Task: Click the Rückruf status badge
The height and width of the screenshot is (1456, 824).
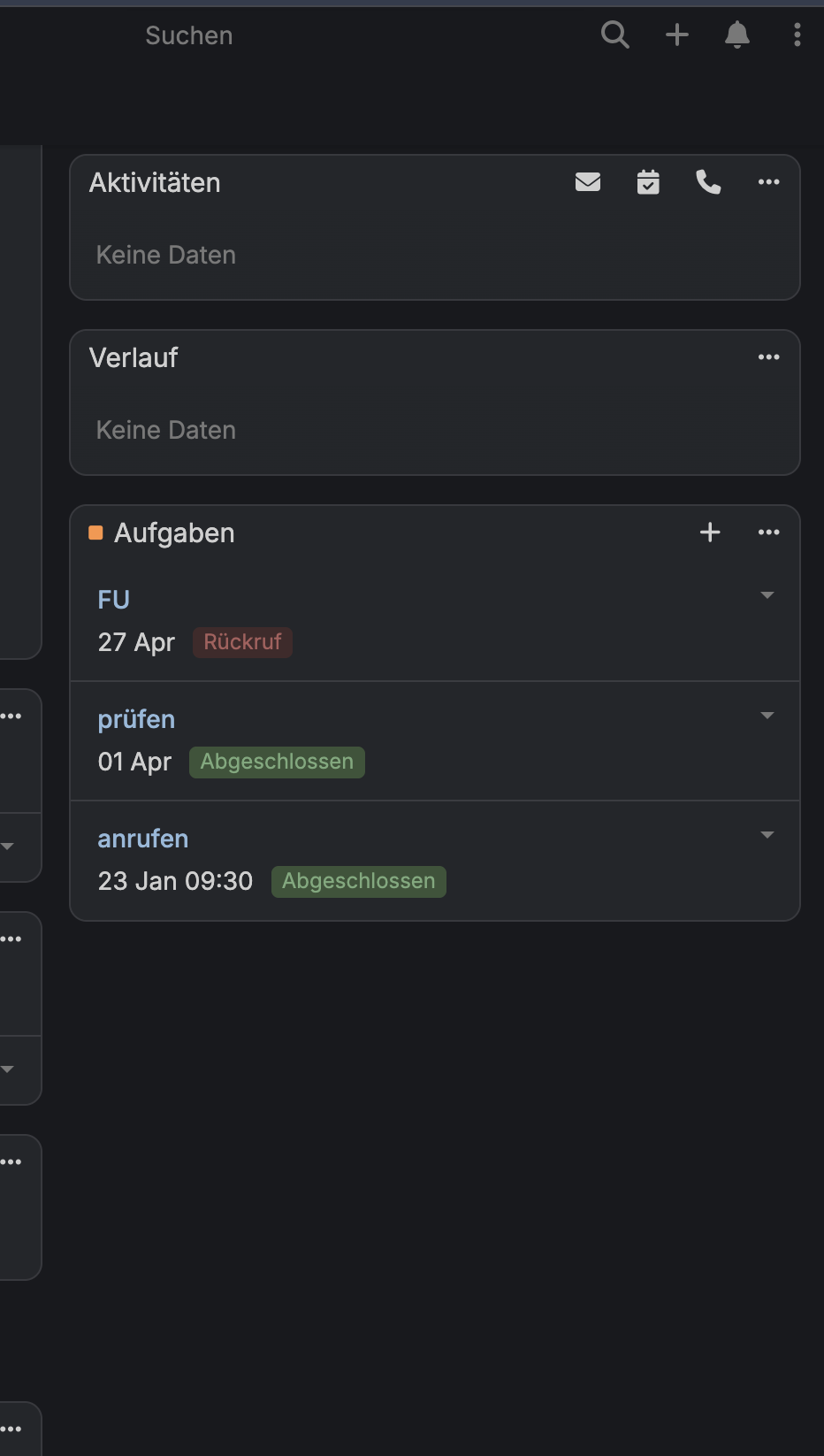Action: (x=242, y=642)
